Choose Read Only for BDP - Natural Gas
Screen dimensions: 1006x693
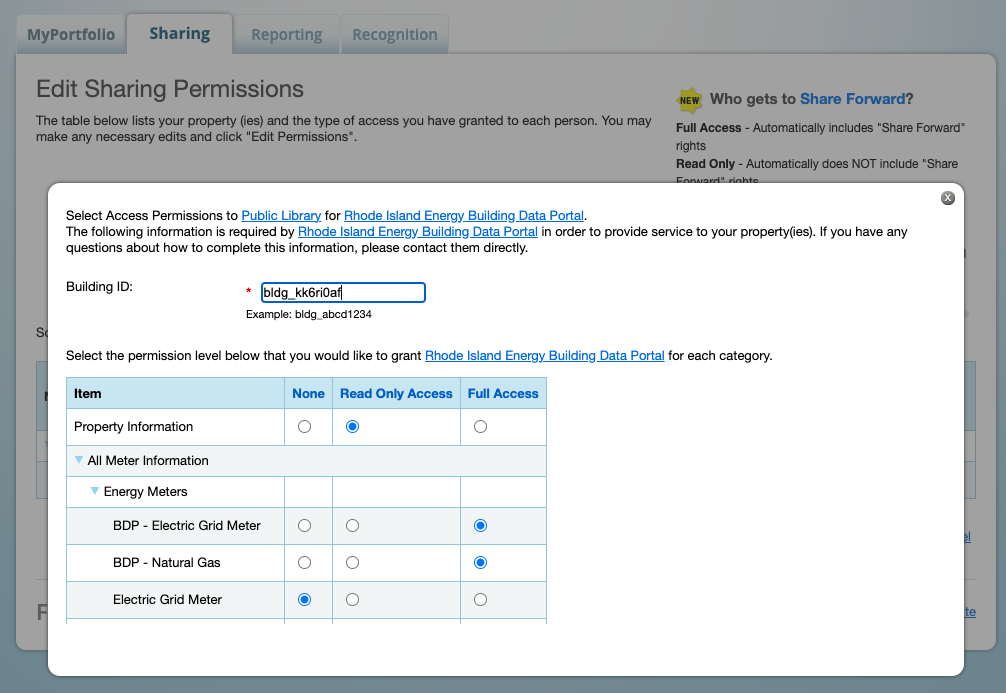(352, 563)
